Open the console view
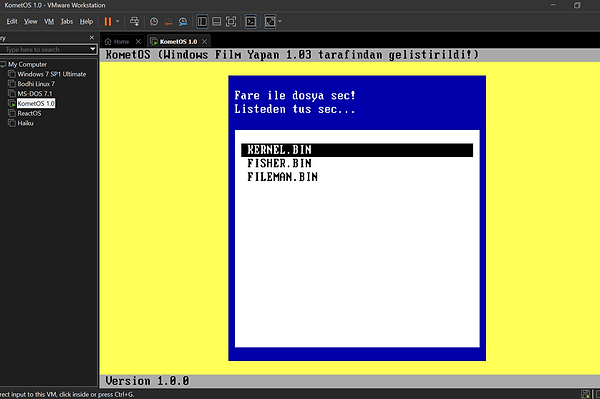Screen dimensions: 600x399 (x=251, y=21)
